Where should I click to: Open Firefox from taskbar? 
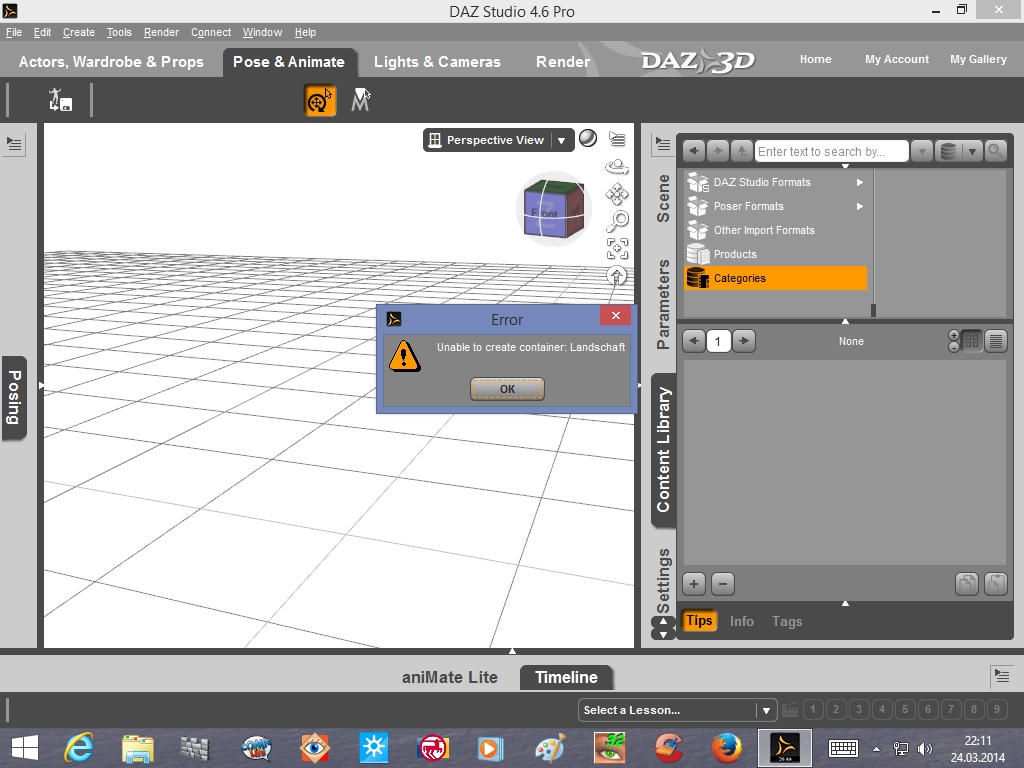tap(727, 748)
